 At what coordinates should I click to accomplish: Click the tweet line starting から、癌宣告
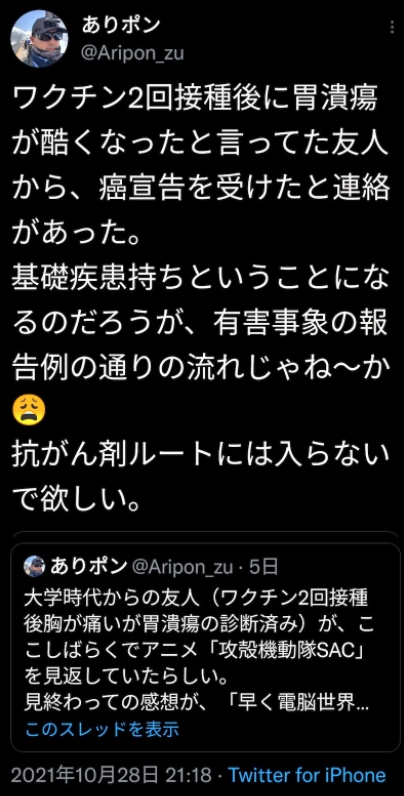pos(200,189)
